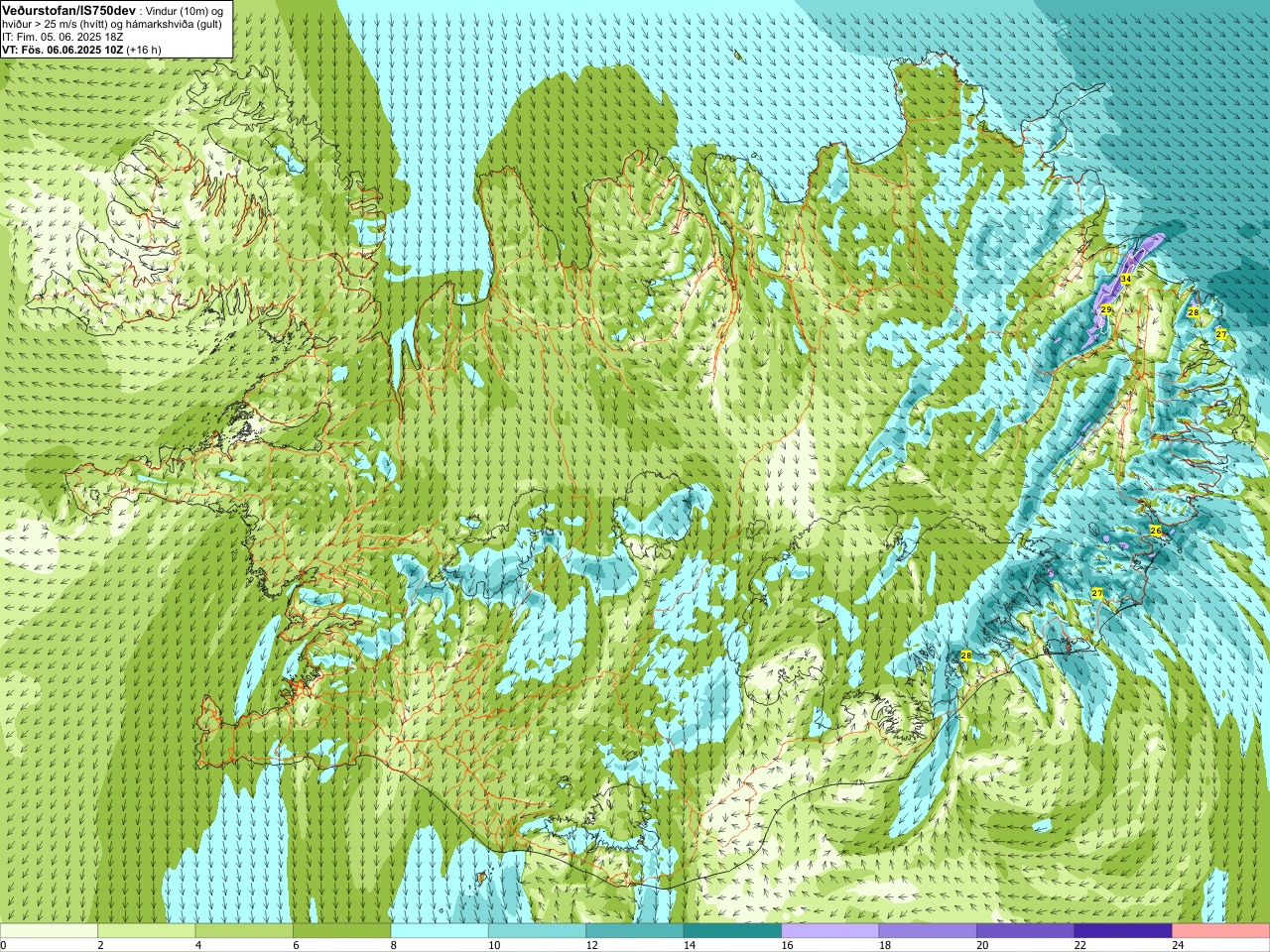
Task: Click legend scale value 8
Action: tap(394, 945)
